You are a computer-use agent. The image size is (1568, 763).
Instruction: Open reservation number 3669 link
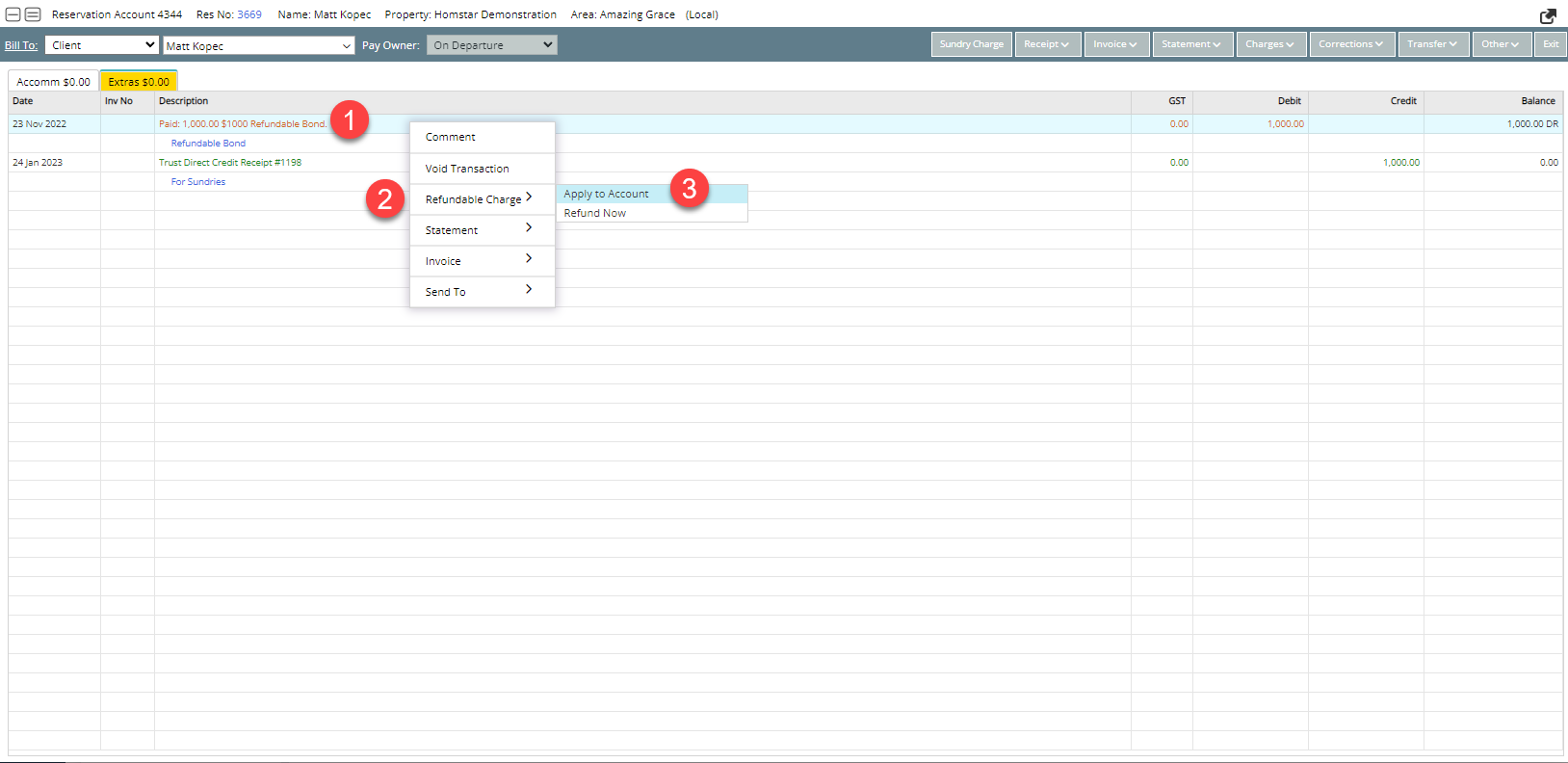[249, 14]
